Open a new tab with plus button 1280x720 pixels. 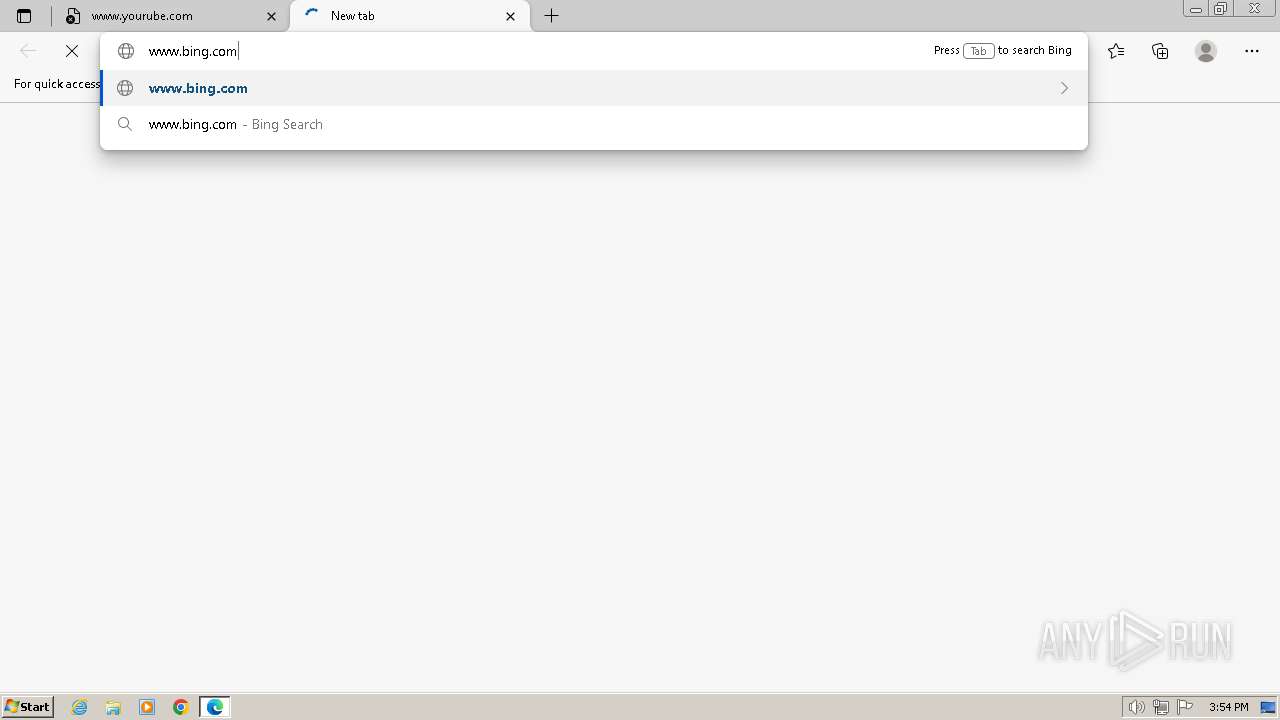pyautogui.click(x=551, y=16)
